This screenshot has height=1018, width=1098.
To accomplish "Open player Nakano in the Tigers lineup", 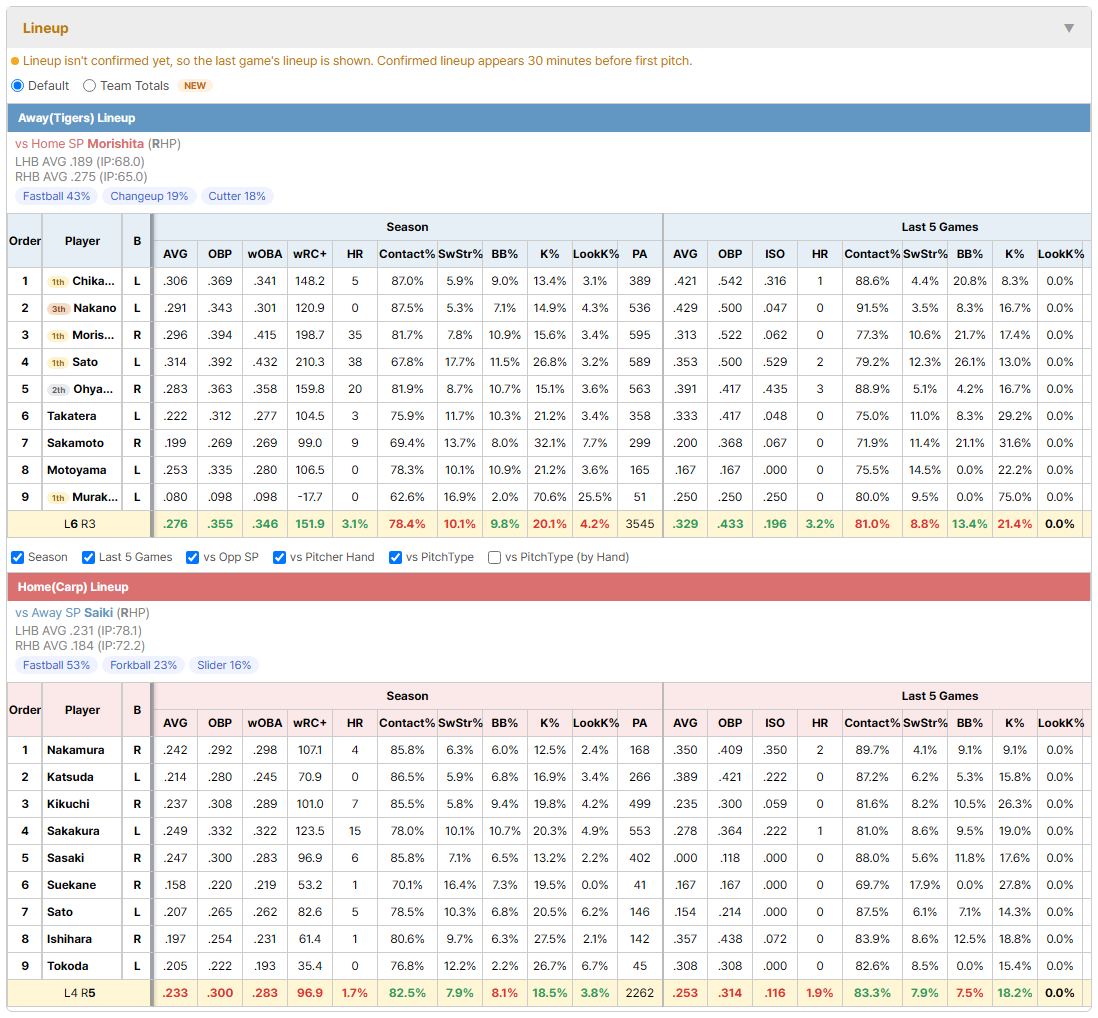I will point(95,308).
